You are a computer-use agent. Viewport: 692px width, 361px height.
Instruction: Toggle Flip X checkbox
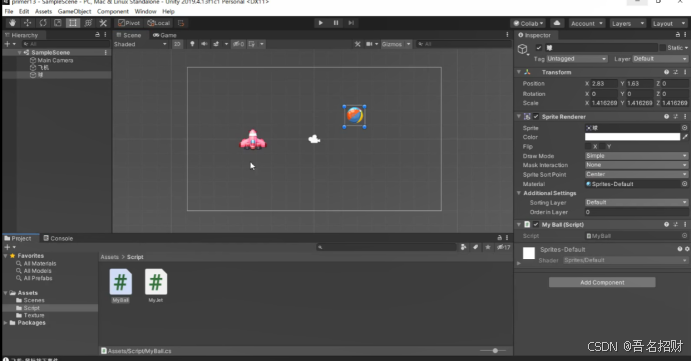click(x=588, y=146)
